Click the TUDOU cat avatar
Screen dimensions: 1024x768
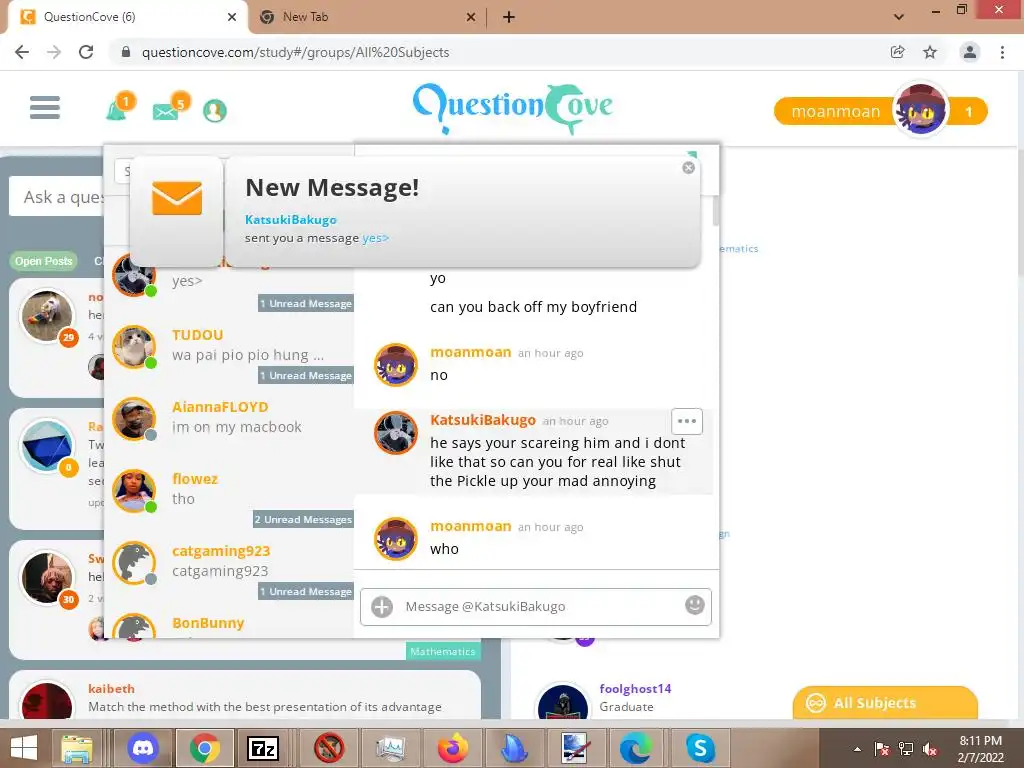point(134,347)
